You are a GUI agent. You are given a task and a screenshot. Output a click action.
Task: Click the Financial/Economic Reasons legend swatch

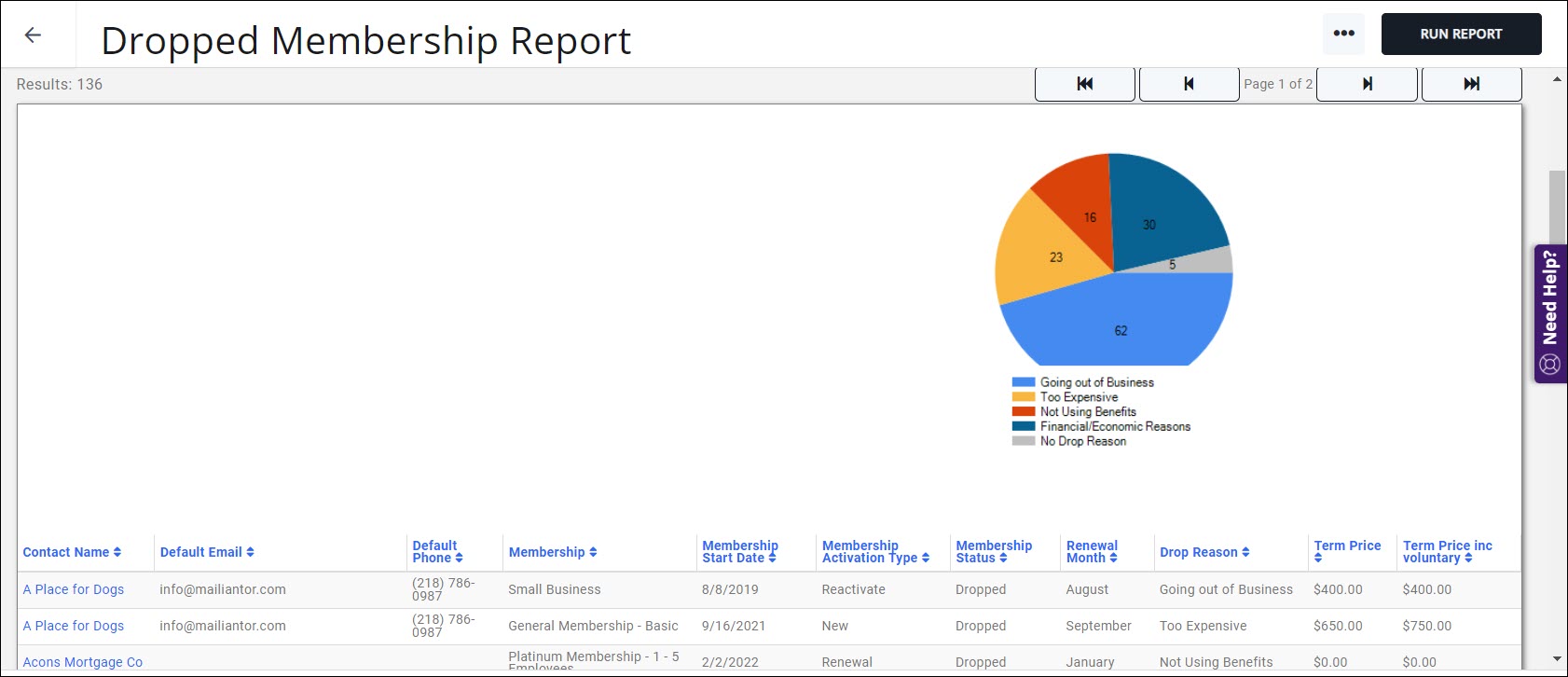click(x=1024, y=426)
